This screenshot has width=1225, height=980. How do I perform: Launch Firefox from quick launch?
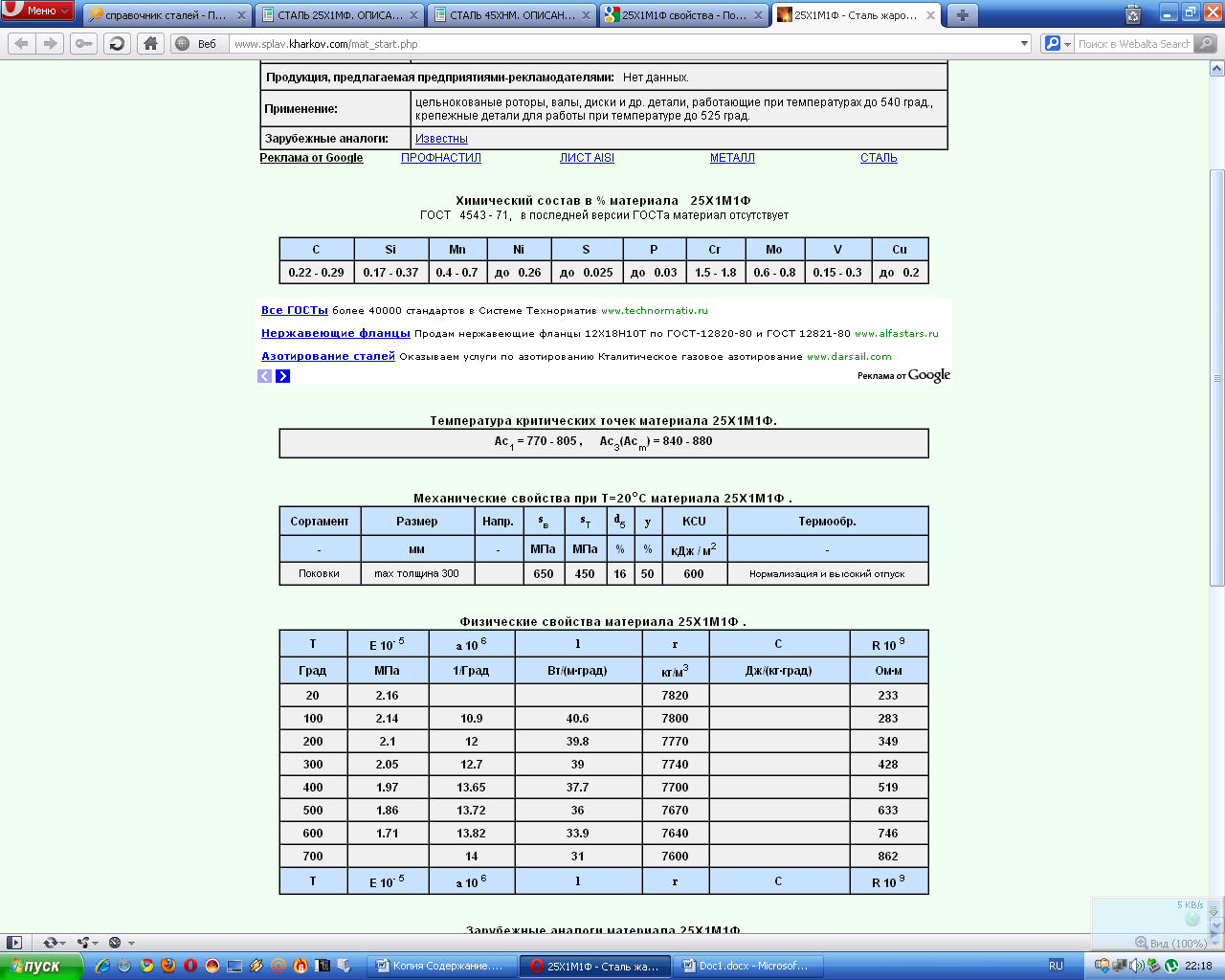168,966
